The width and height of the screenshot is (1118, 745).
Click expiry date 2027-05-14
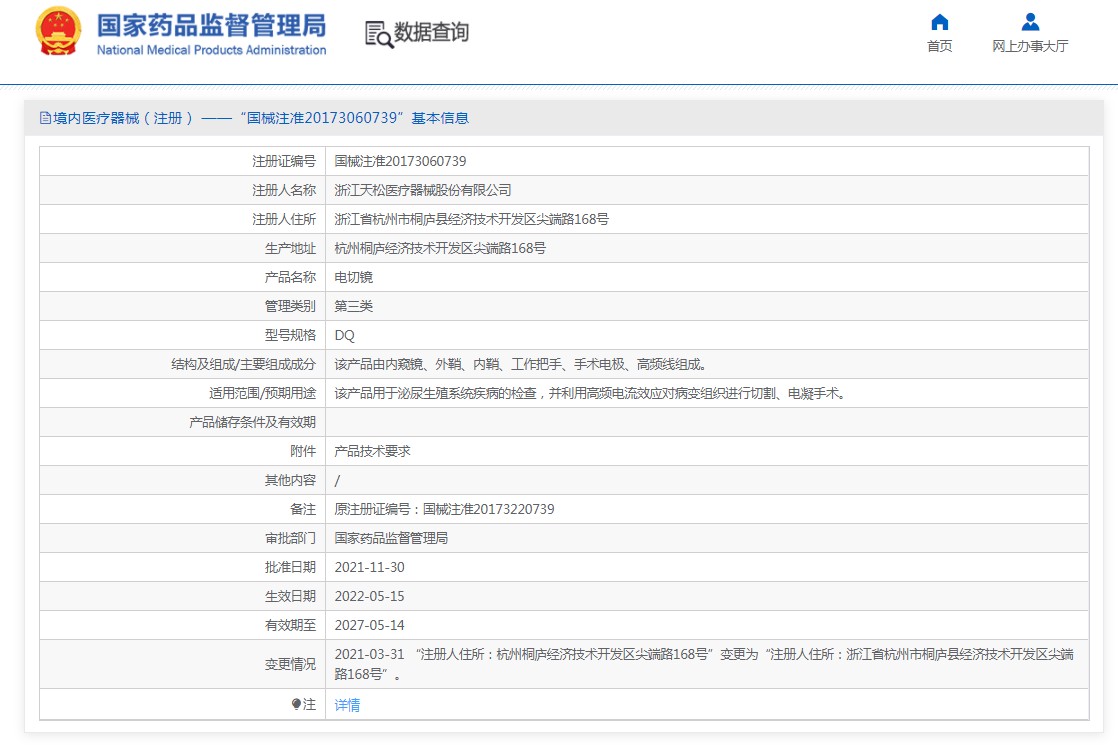click(369, 625)
